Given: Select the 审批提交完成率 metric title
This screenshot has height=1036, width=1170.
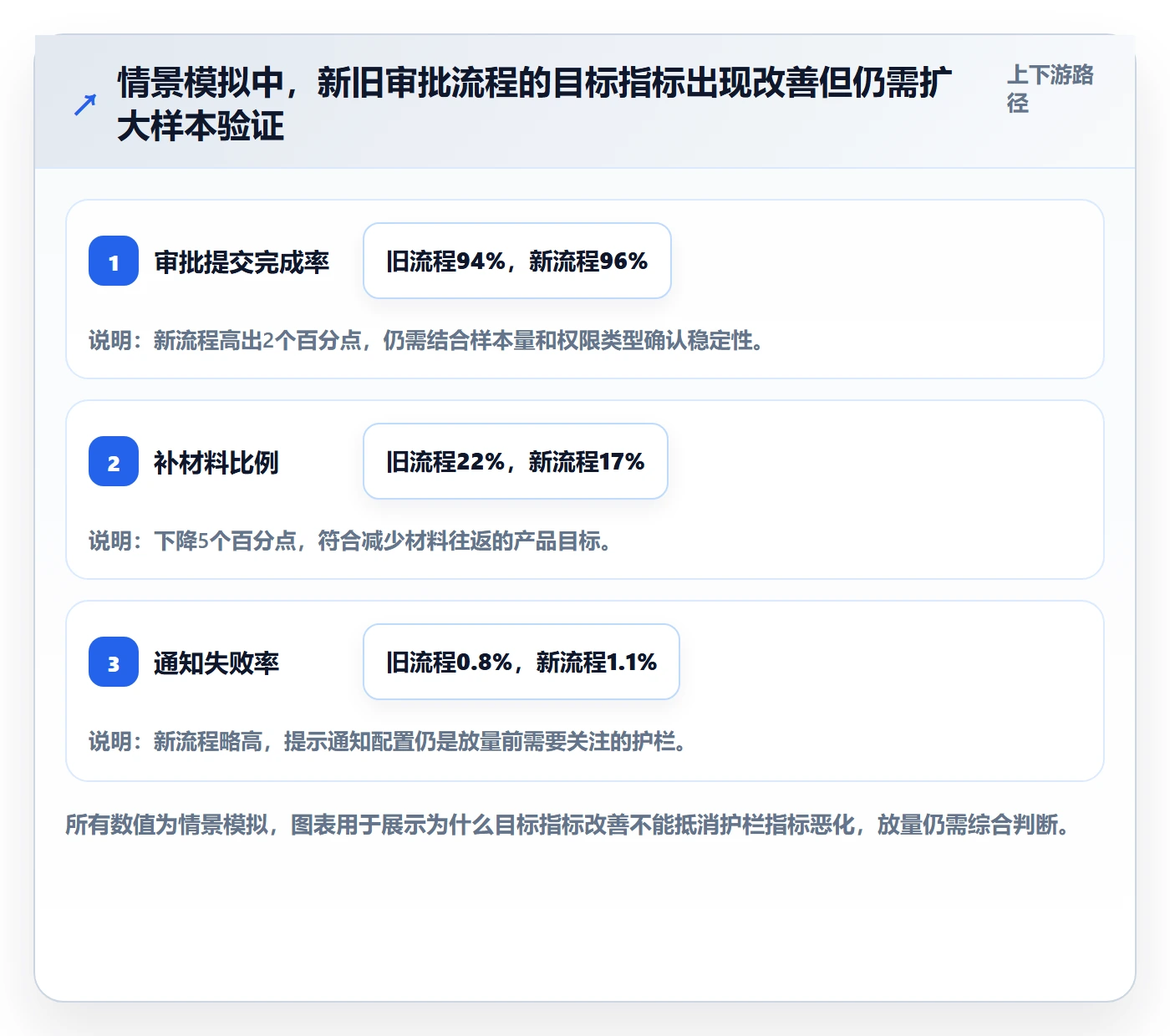Looking at the screenshot, I should pyautogui.click(x=242, y=262).
